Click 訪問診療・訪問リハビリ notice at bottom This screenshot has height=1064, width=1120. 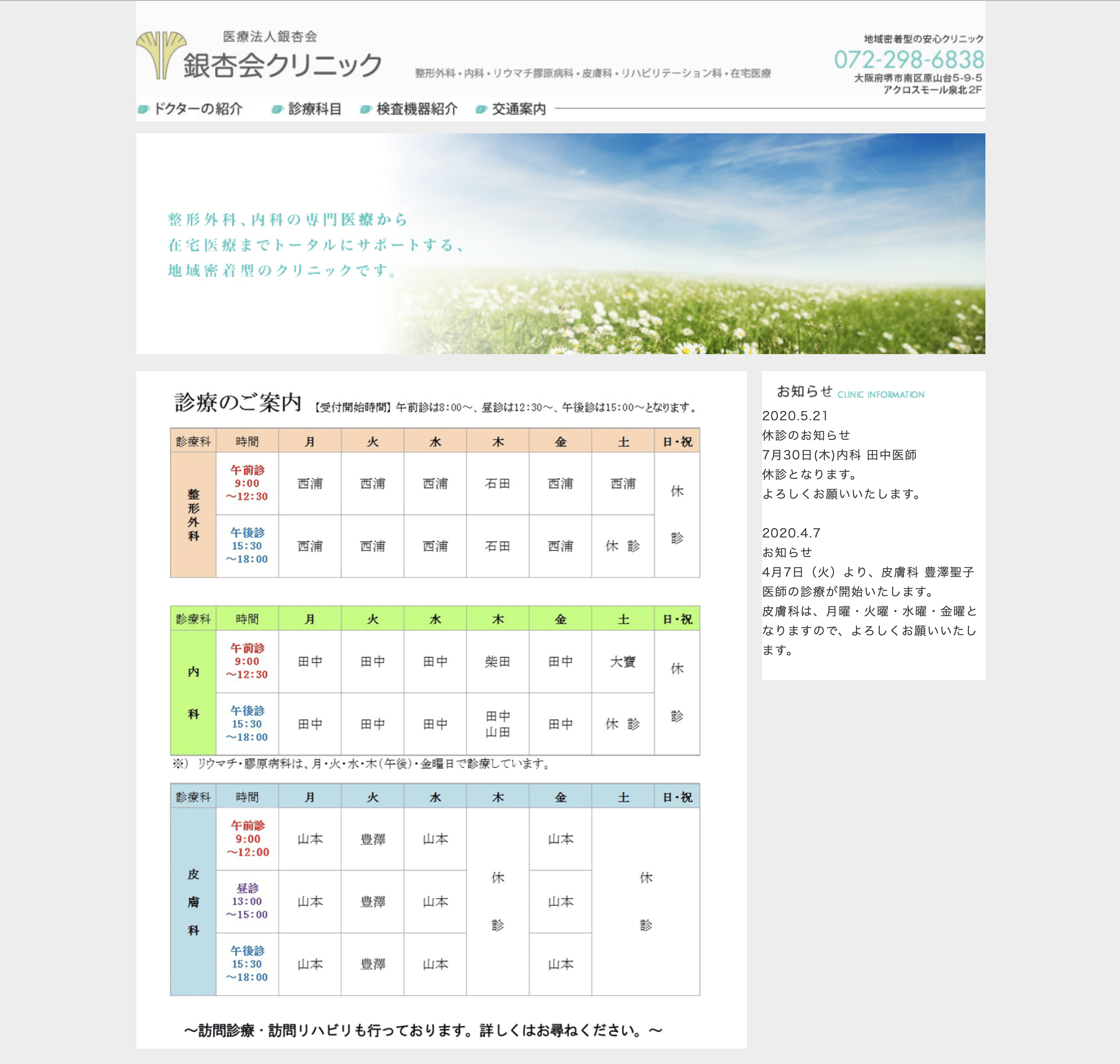tap(423, 1030)
